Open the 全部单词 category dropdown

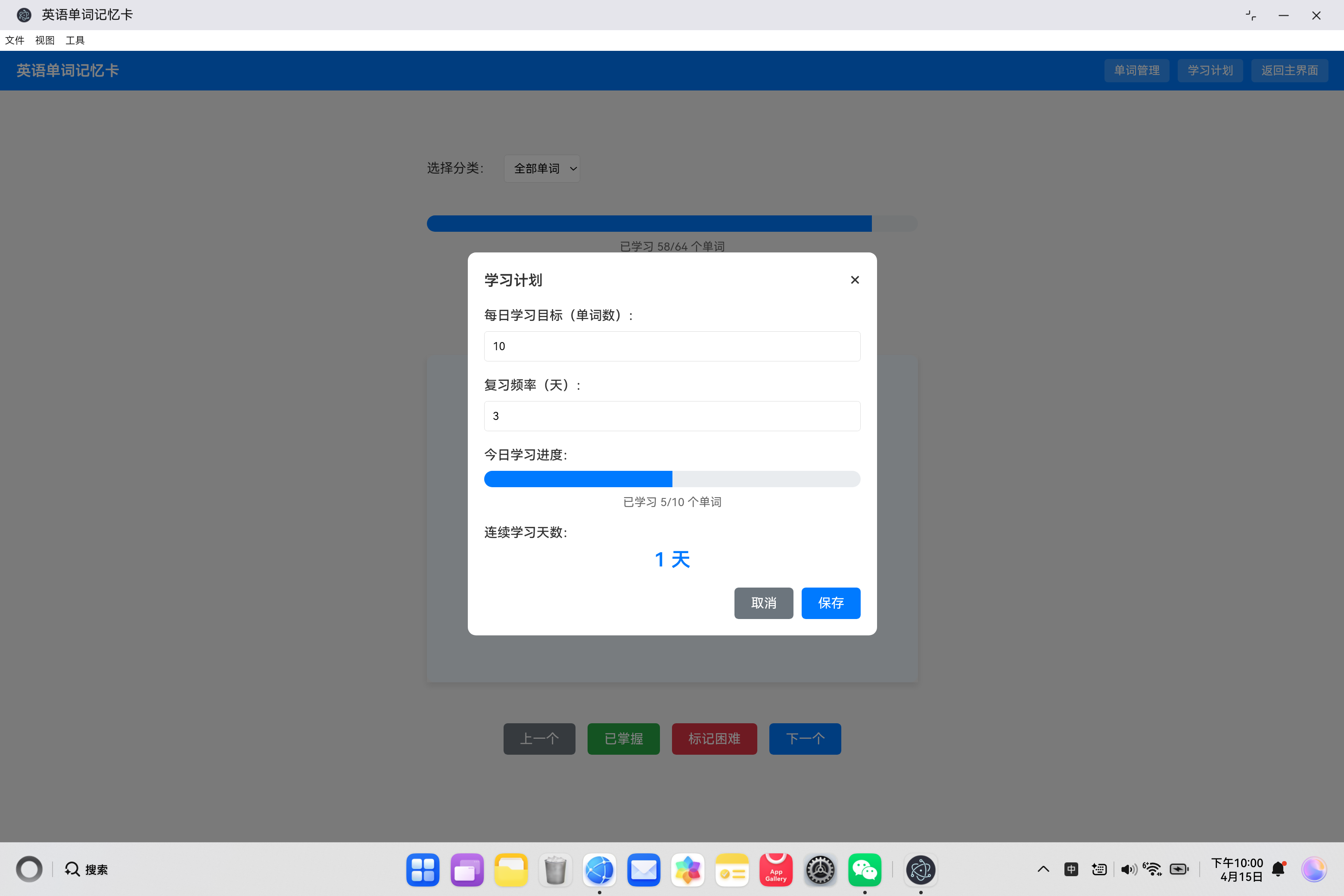(x=542, y=168)
